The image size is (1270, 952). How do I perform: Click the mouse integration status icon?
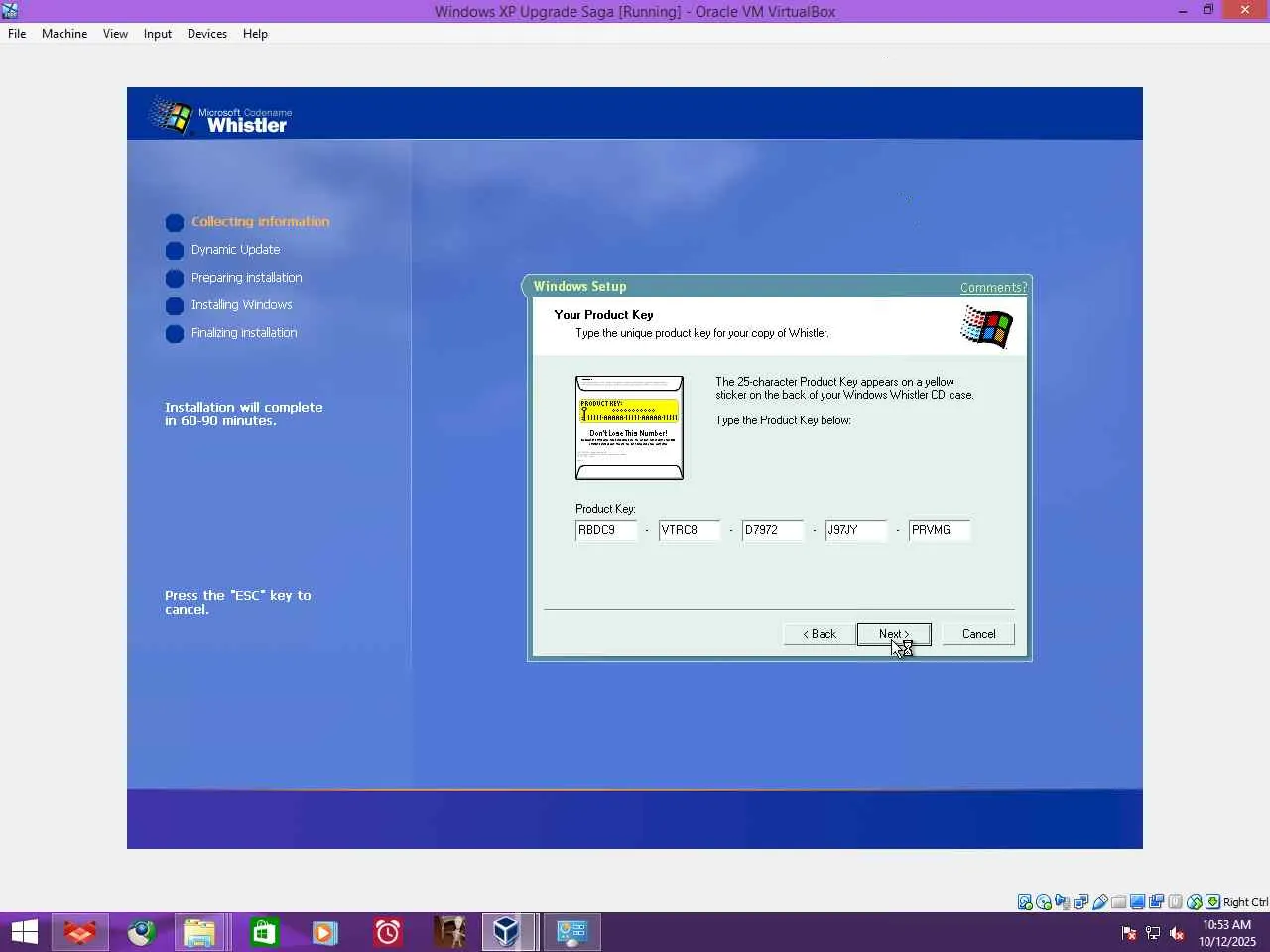(1195, 902)
